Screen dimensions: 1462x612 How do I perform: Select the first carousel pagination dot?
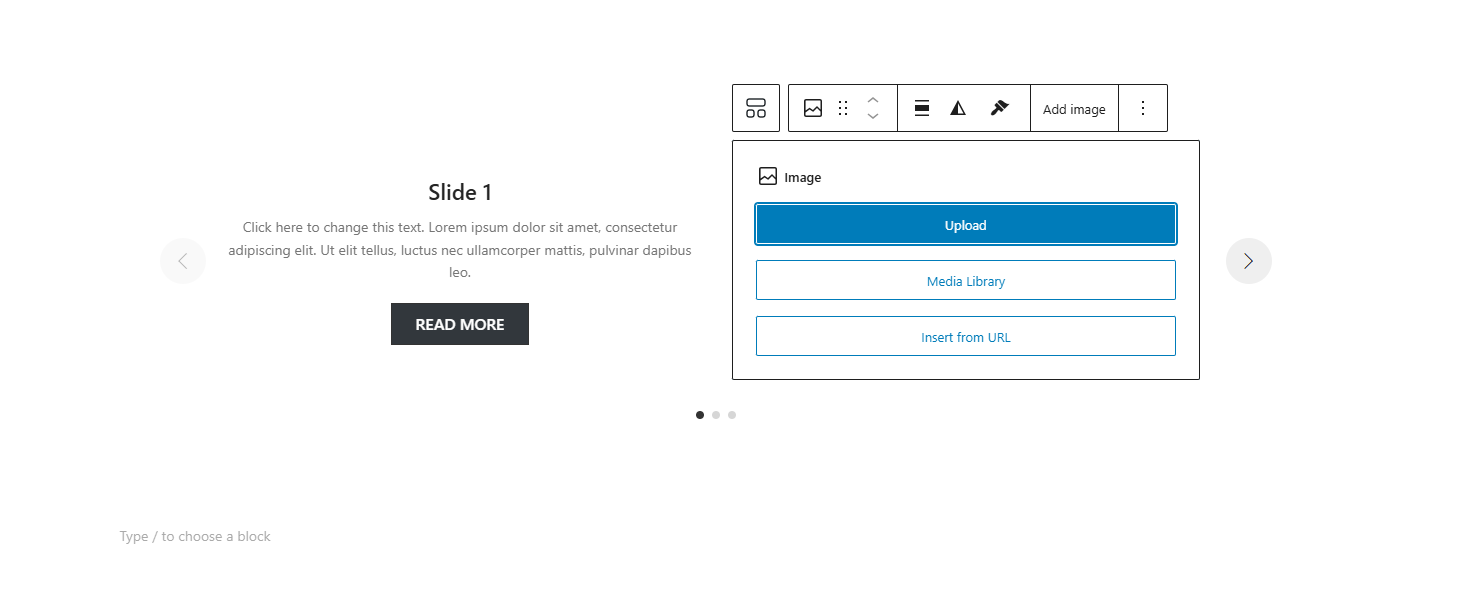click(700, 414)
